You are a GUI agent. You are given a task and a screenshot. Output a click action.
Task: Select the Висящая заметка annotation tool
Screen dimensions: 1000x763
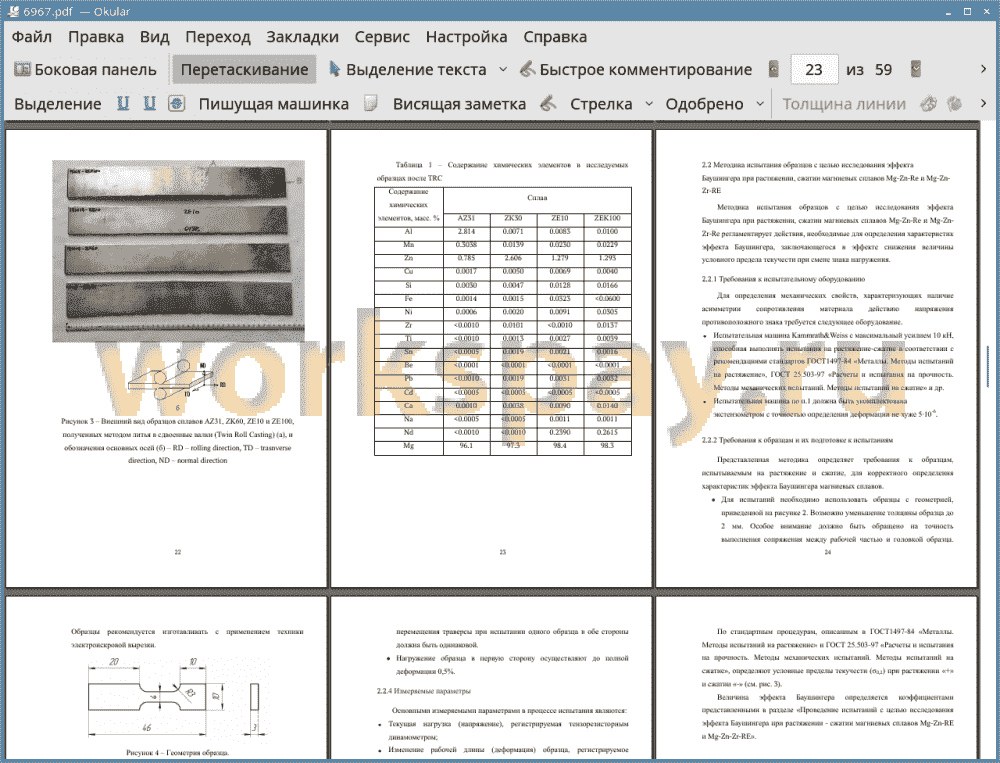point(459,104)
